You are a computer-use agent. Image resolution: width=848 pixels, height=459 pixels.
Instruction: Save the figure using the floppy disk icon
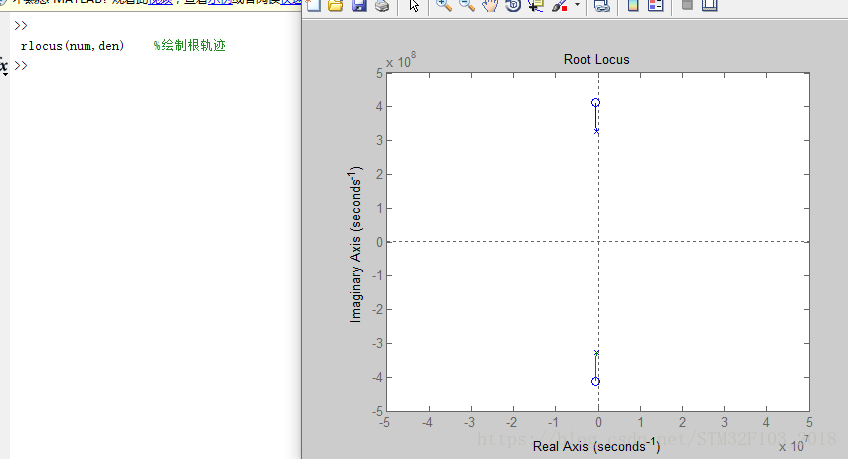click(359, 5)
